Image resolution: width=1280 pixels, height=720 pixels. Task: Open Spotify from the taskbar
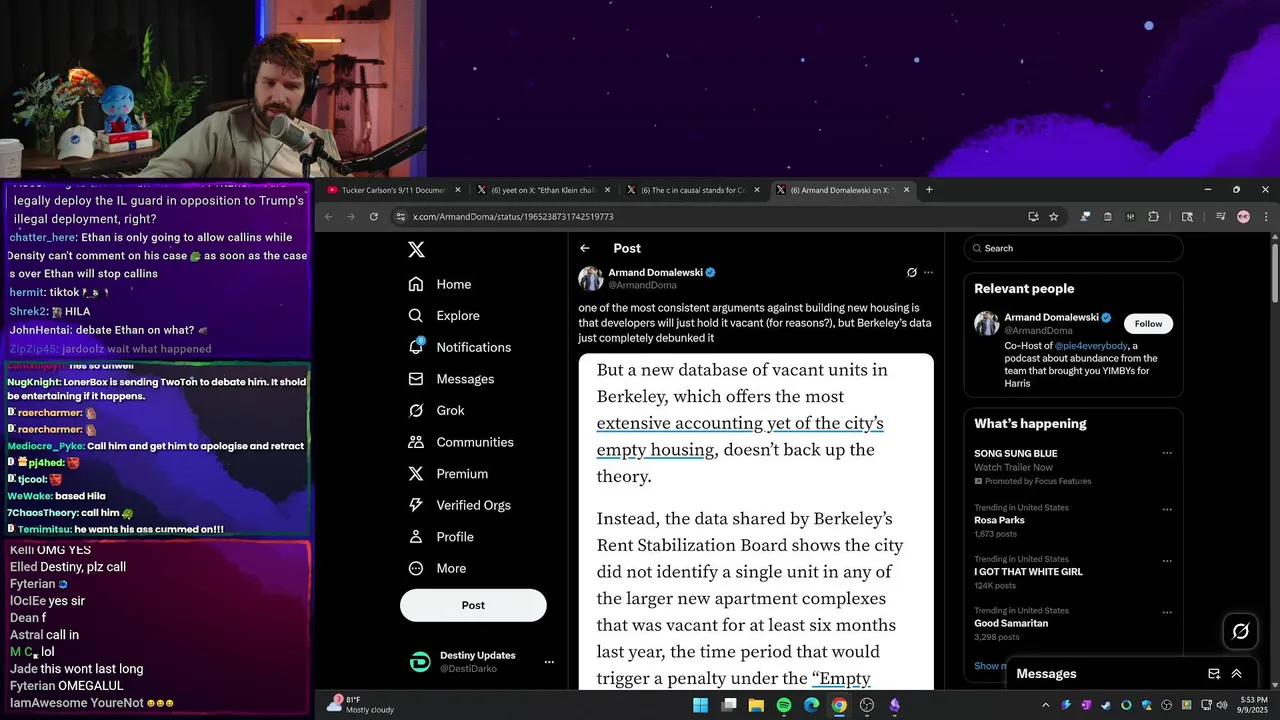coord(784,705)
